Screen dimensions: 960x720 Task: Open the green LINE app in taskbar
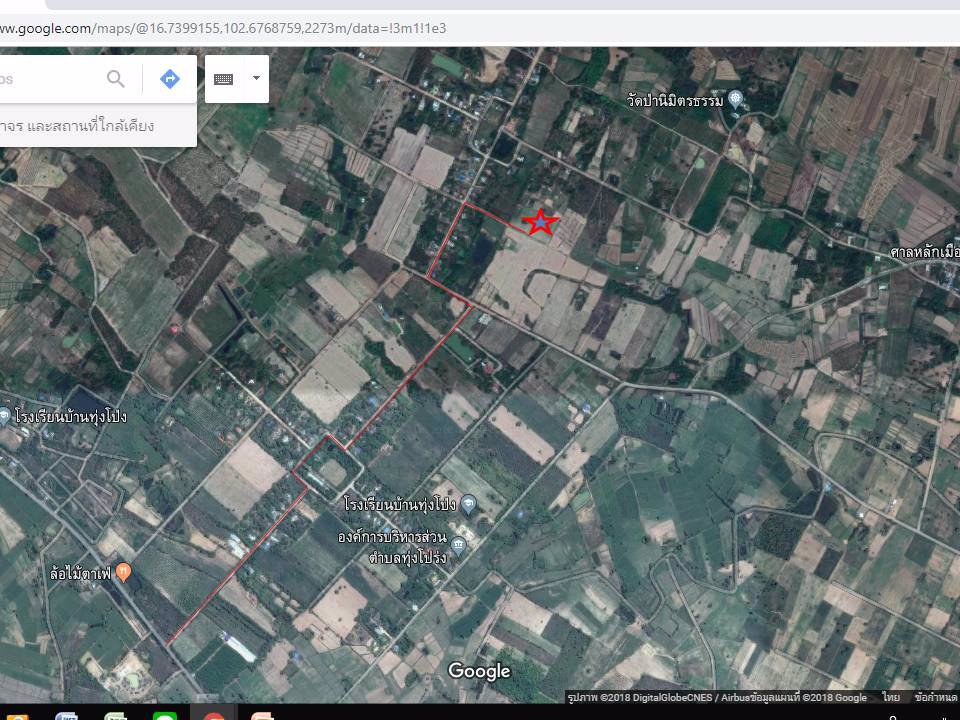(x=164, y=716)
